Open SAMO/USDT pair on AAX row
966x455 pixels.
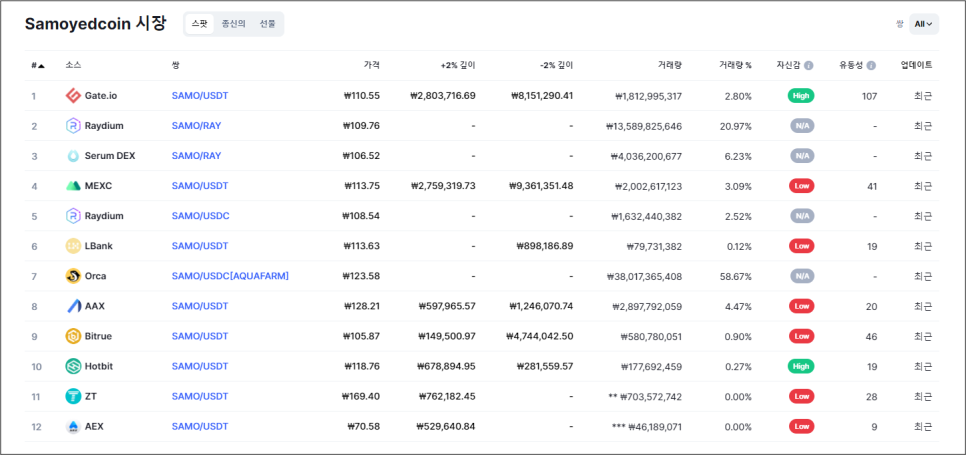[200, 306]
